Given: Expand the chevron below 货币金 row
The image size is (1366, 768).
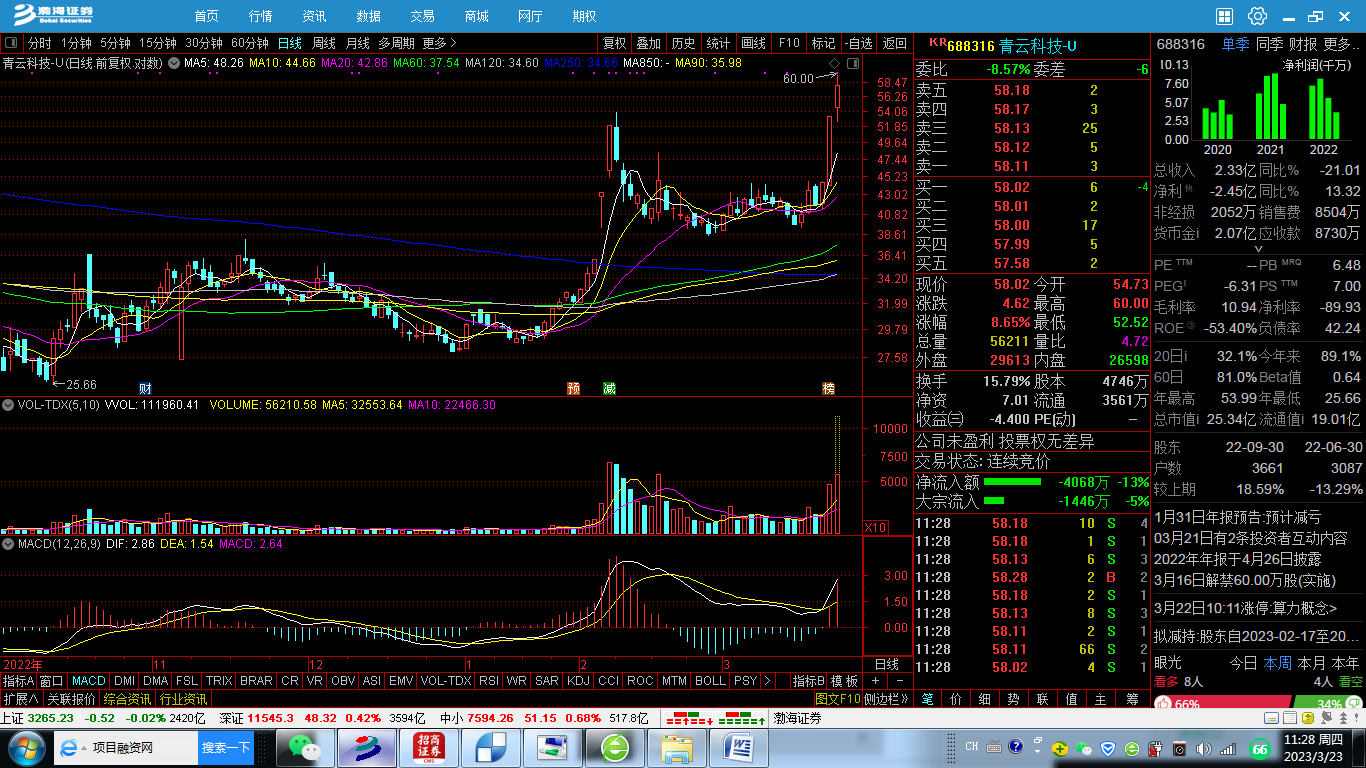Looking at the screenshot, I should [x=1258, y=248].
